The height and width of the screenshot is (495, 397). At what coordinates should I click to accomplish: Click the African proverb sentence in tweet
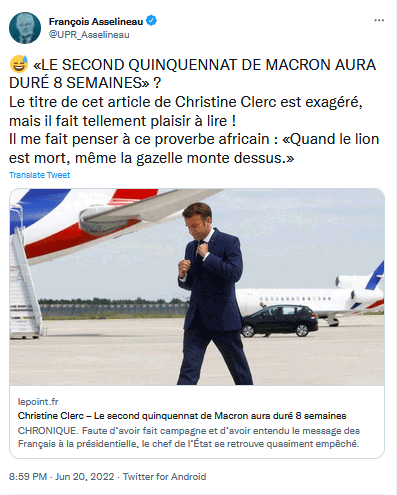coord(194,148)
